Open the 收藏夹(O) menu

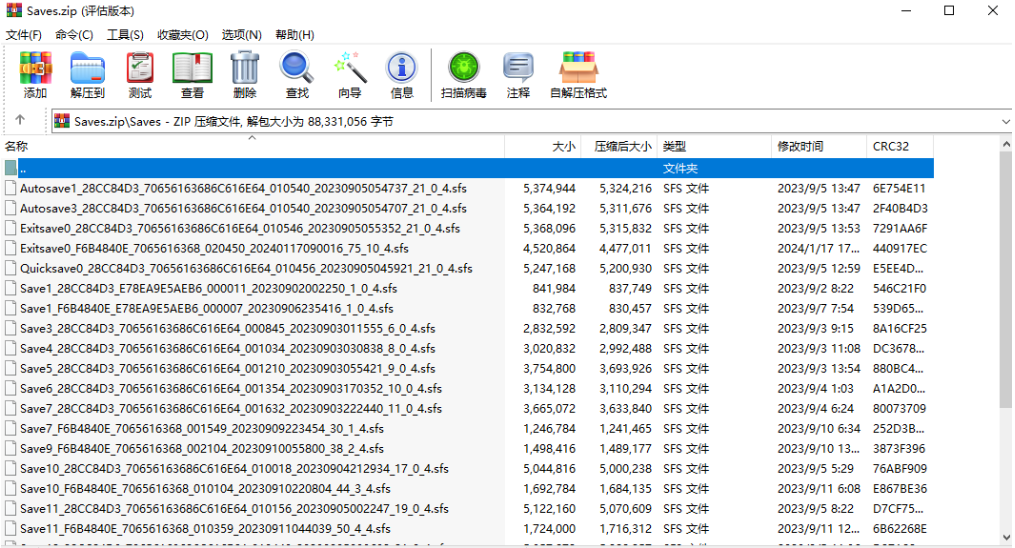(x=182, y=35)
